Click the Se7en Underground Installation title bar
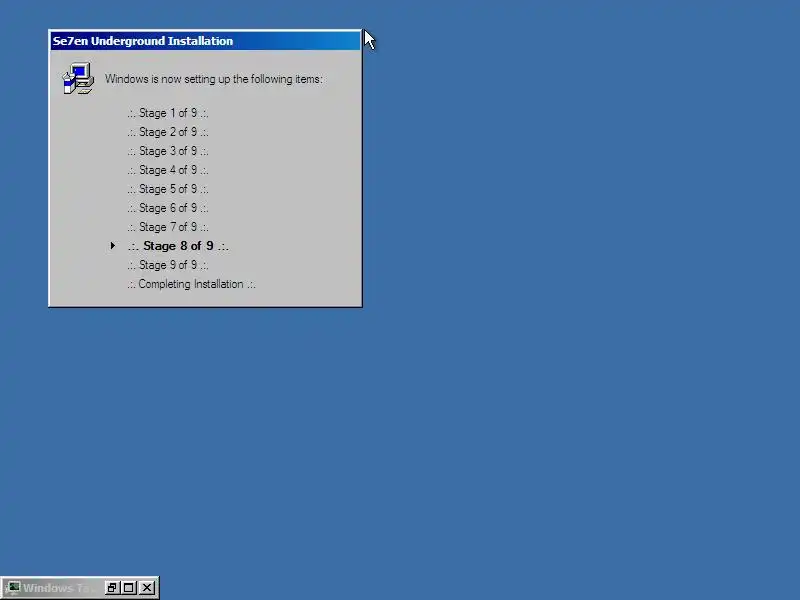The height and width of the screenshot is (600, 800). (205, 41)
